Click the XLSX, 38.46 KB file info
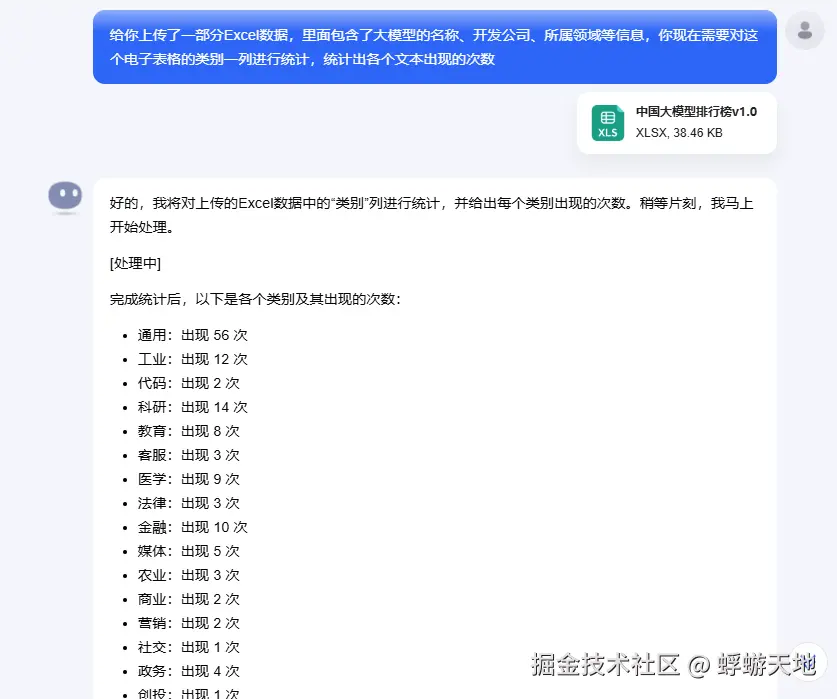The height and width of the screenshot is (699, 837). pyautogui.click(x=679, y=132)
